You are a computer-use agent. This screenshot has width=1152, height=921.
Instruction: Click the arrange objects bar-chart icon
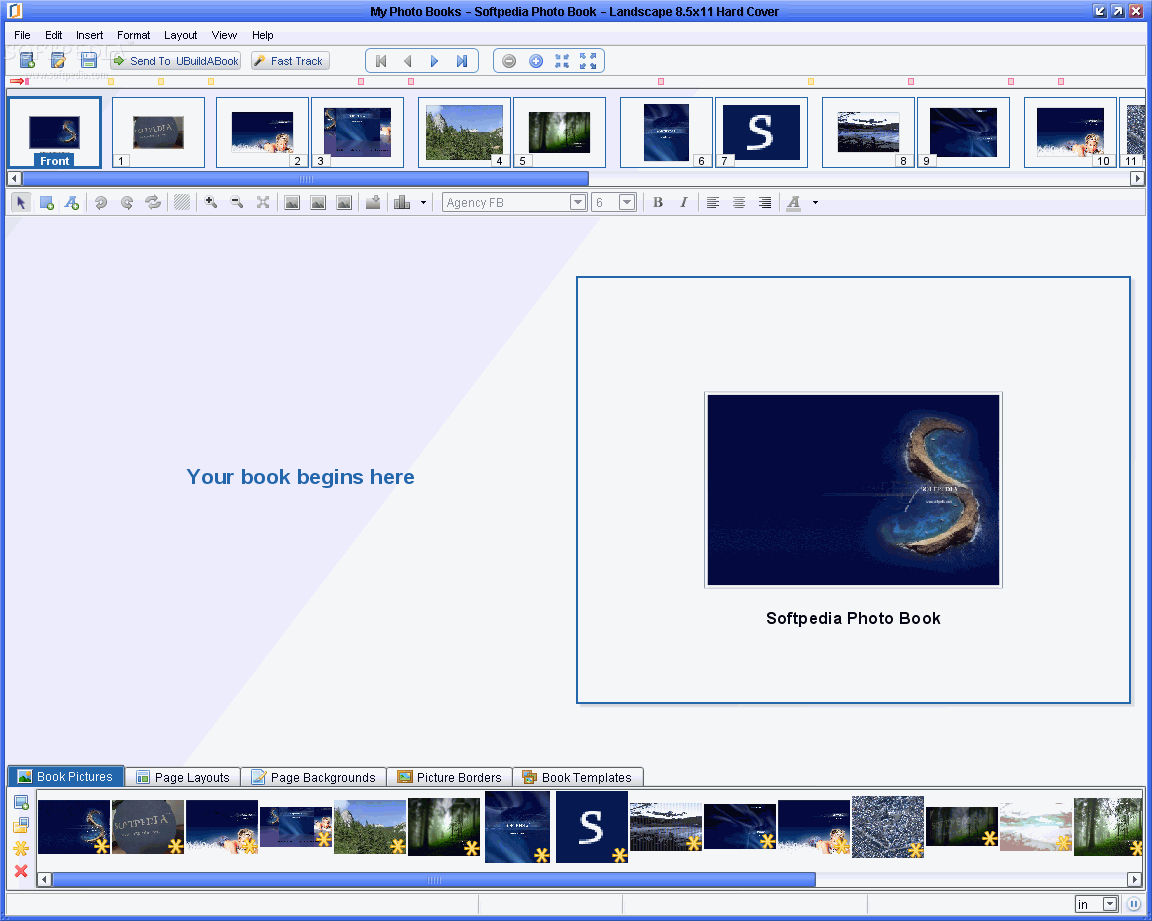pos(402,203)
